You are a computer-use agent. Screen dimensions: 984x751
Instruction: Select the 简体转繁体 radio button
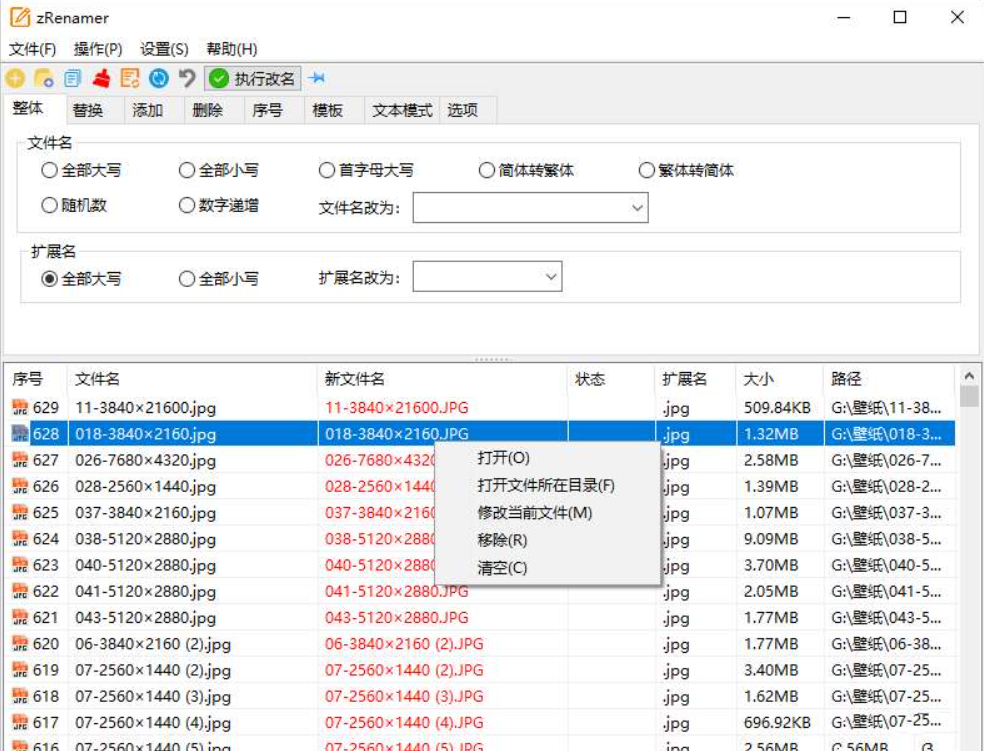click(x=487, y=171)
